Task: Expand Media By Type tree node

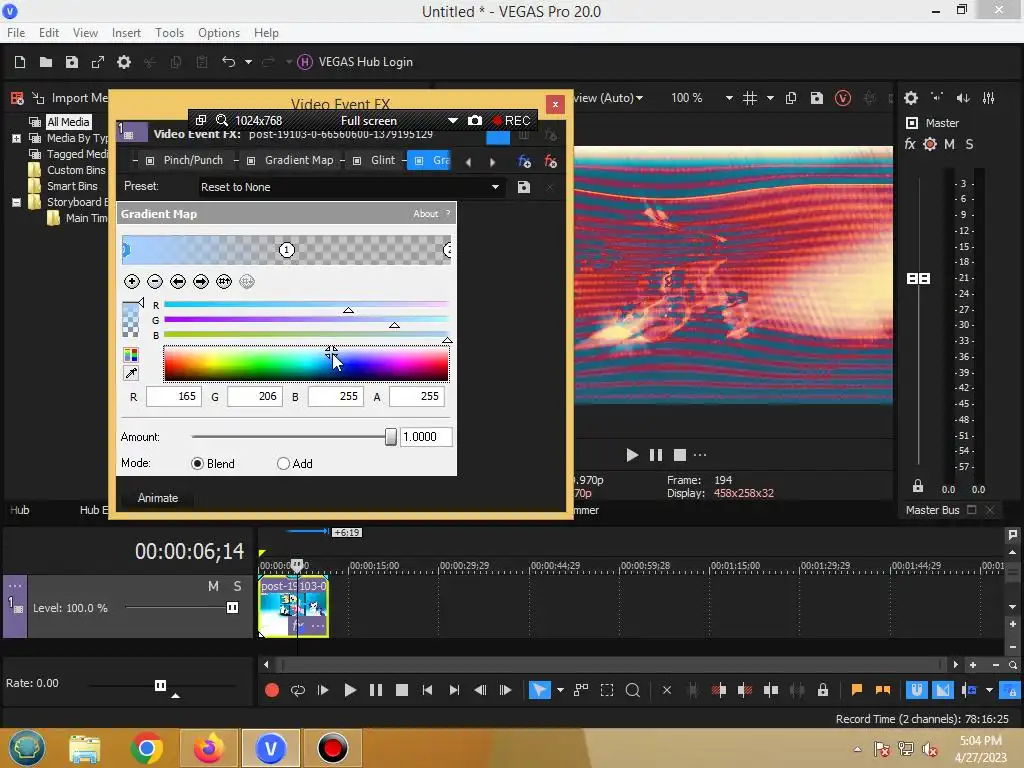Action: 16,138
